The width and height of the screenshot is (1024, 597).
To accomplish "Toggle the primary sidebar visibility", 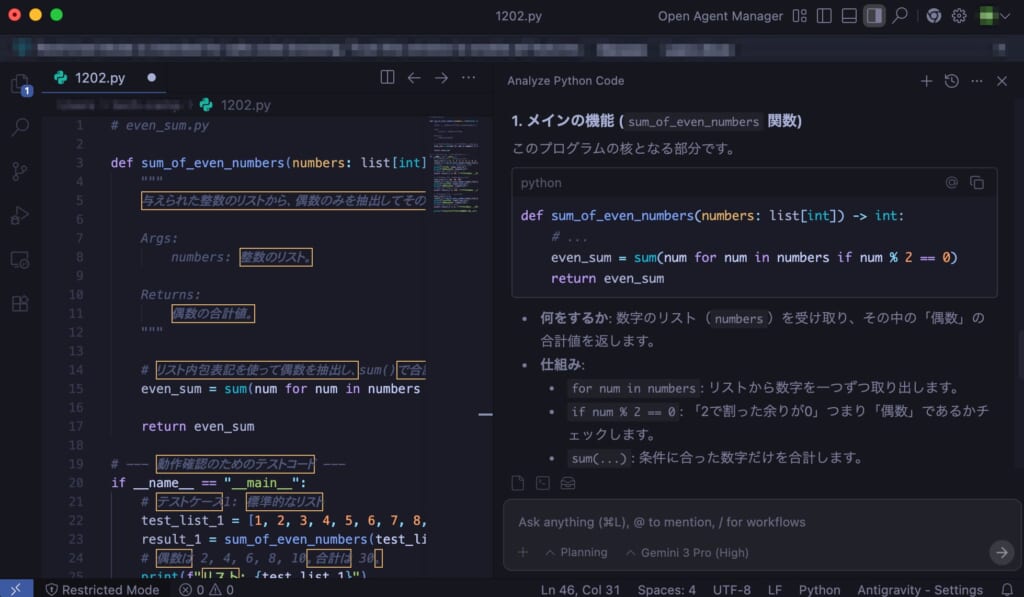I will [x=823, y=15].
